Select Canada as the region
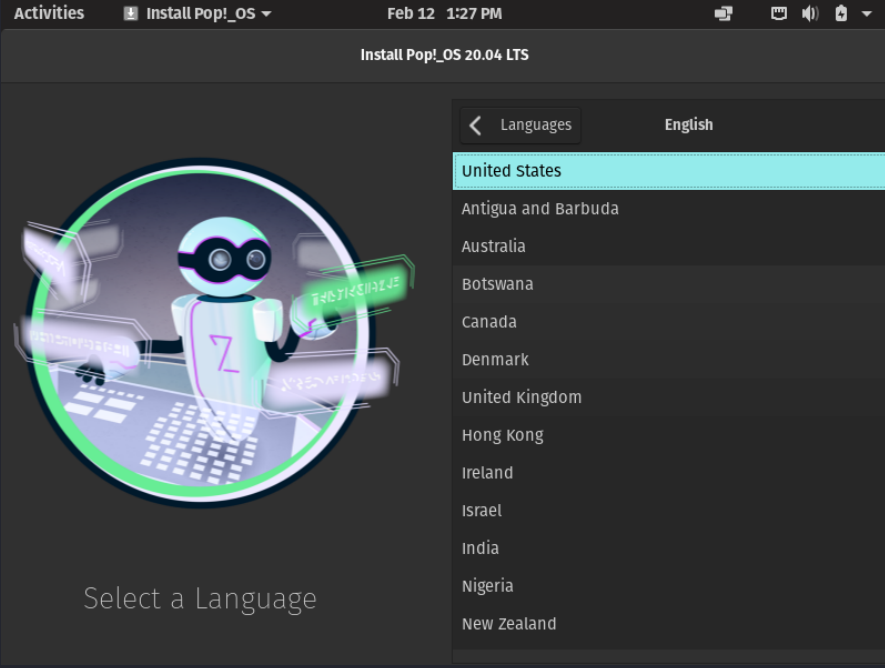This screenshot has height=668, width=885. click(x=669, y=322)
